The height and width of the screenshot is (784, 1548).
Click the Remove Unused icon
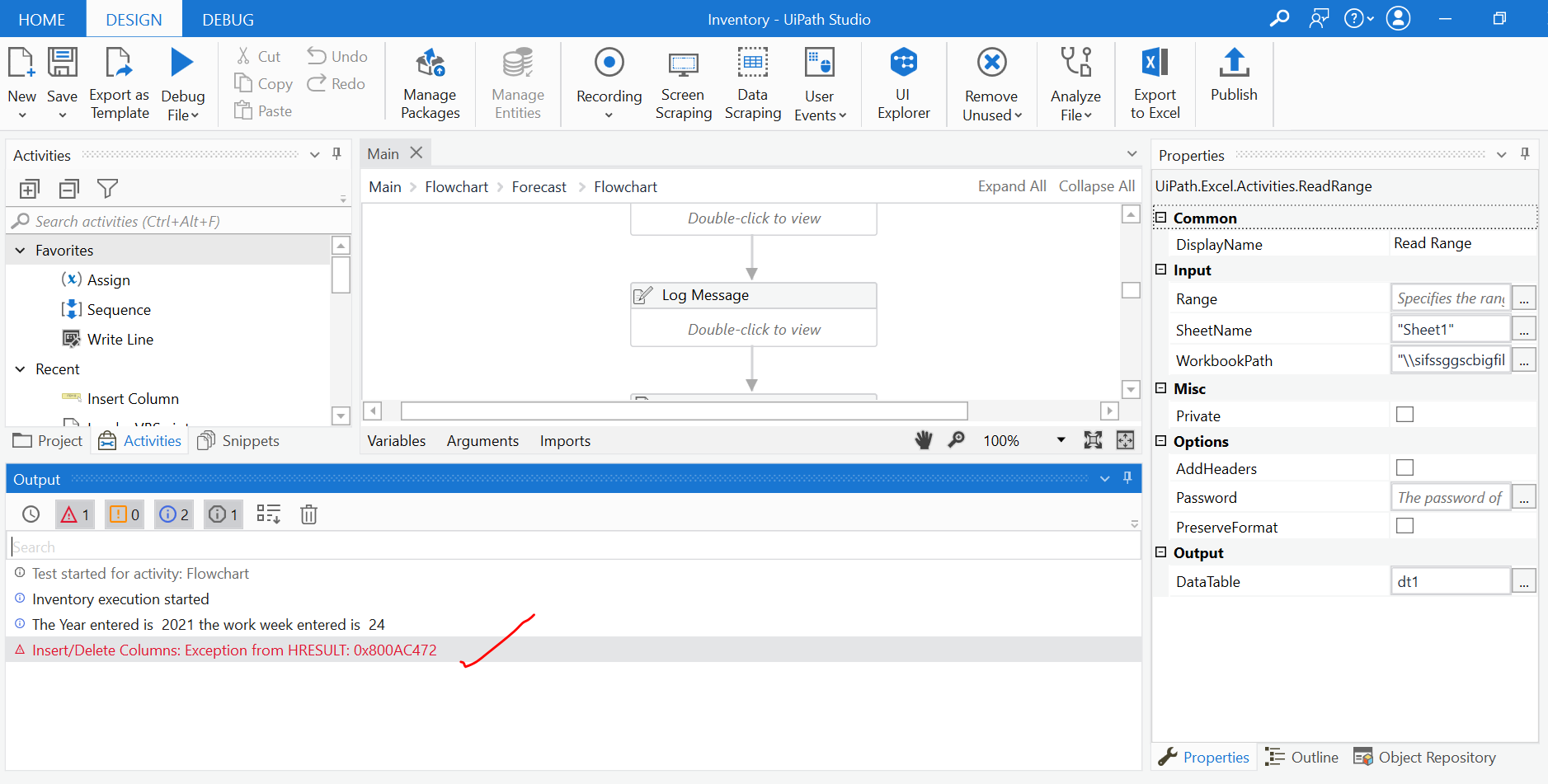(991, 63)
